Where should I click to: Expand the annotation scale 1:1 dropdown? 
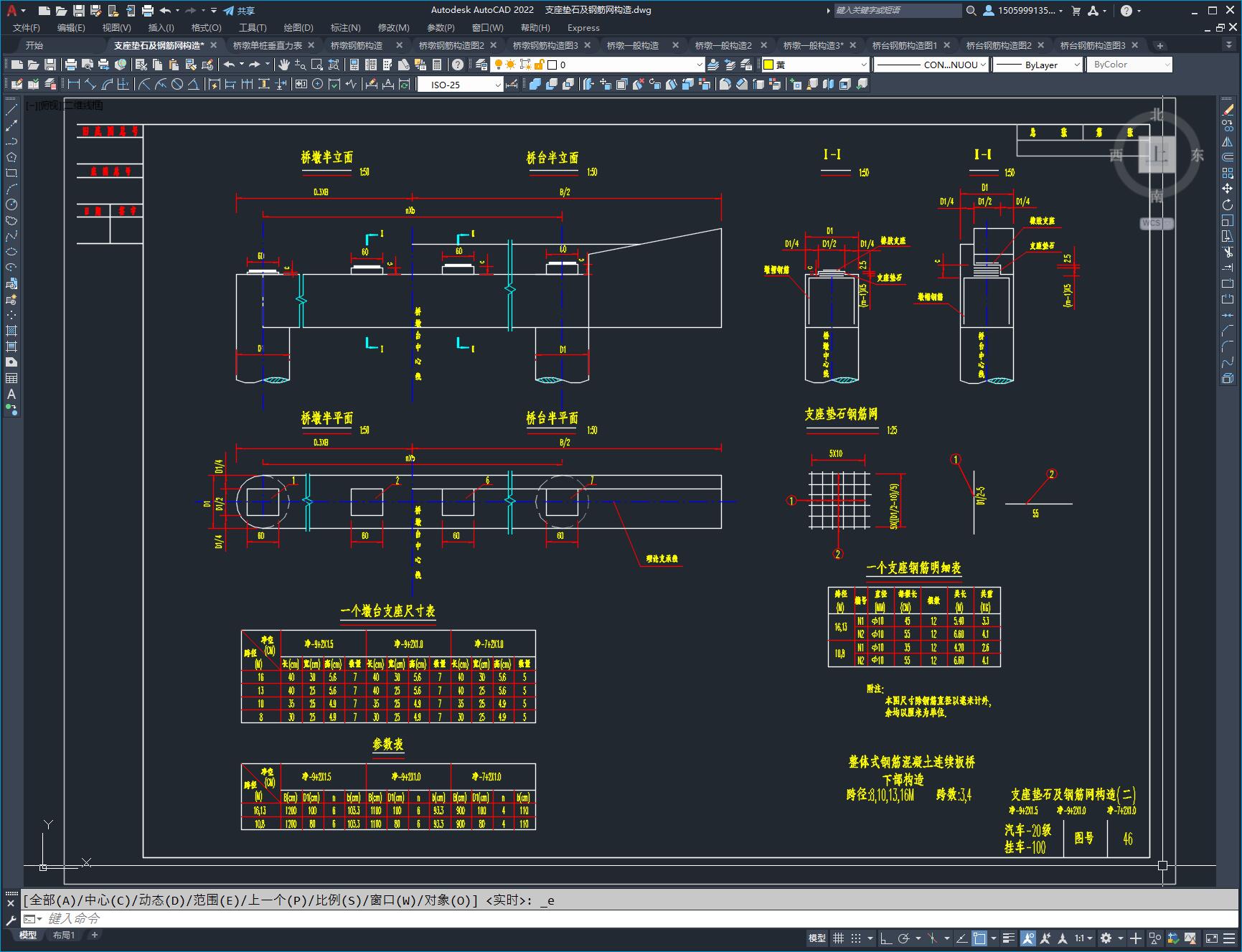click(x=1083, y=938)
